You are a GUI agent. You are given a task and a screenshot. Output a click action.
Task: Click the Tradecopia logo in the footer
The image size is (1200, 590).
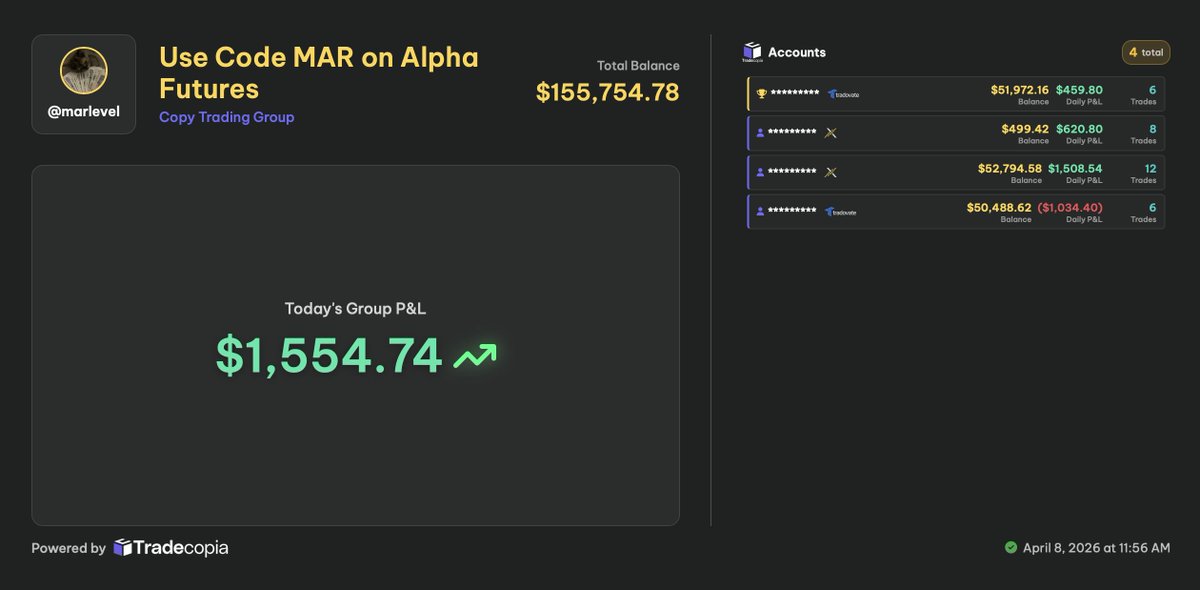tap(171, 548)
